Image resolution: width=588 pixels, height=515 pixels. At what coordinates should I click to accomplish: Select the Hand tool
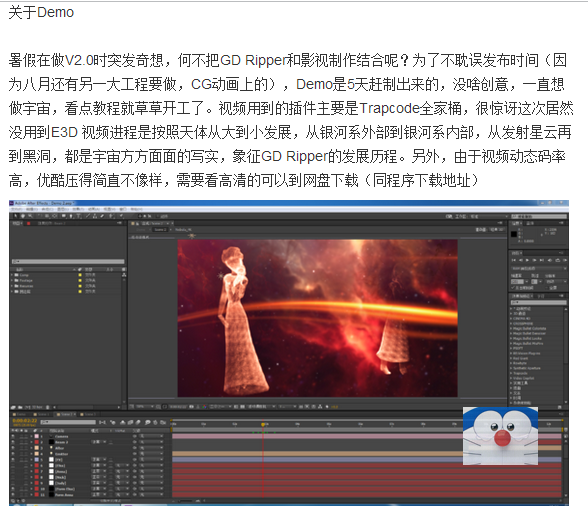(x=23, y=216)
